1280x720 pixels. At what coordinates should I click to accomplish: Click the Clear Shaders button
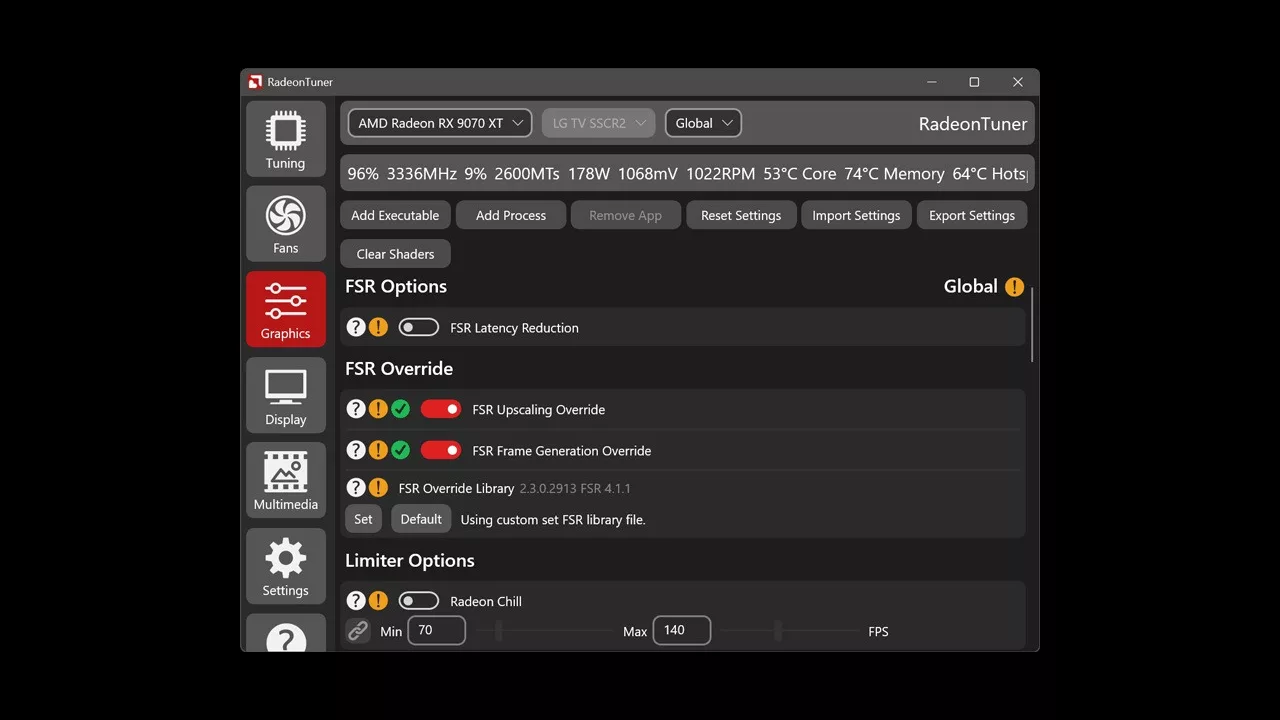395,254
